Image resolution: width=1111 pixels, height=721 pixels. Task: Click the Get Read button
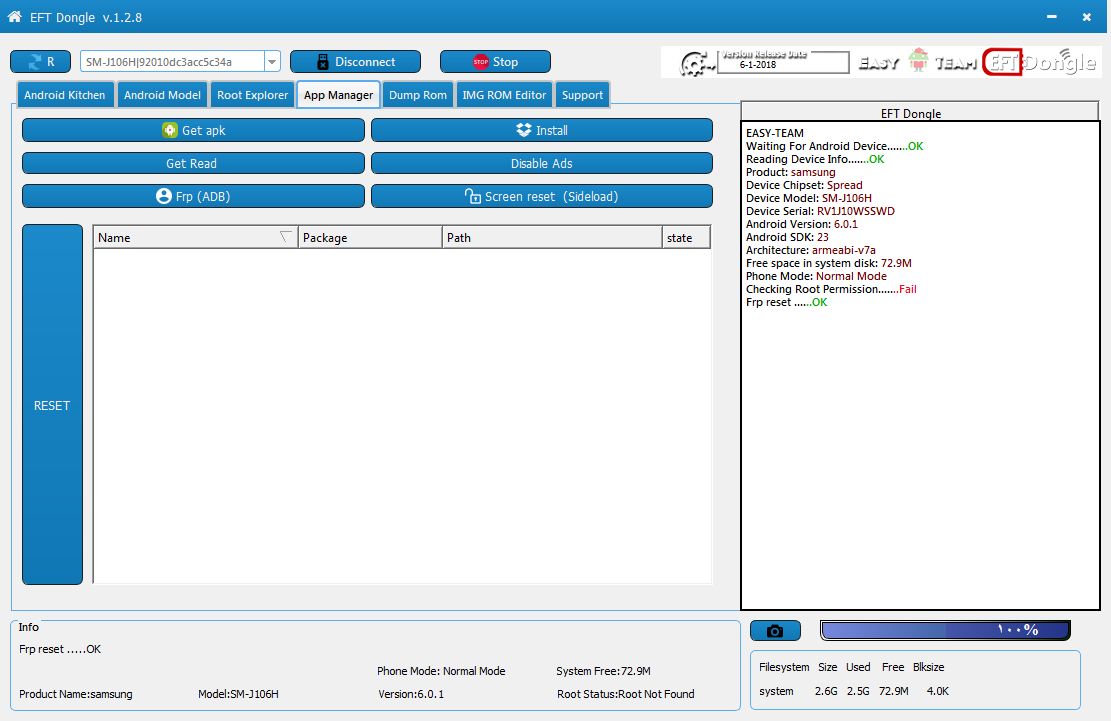(x=193, y=164)
